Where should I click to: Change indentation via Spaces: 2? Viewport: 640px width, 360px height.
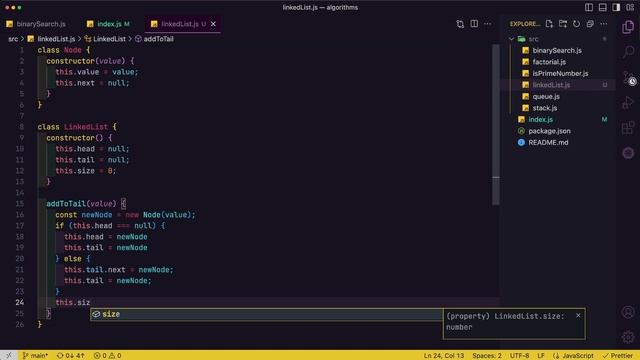(487, 356)
